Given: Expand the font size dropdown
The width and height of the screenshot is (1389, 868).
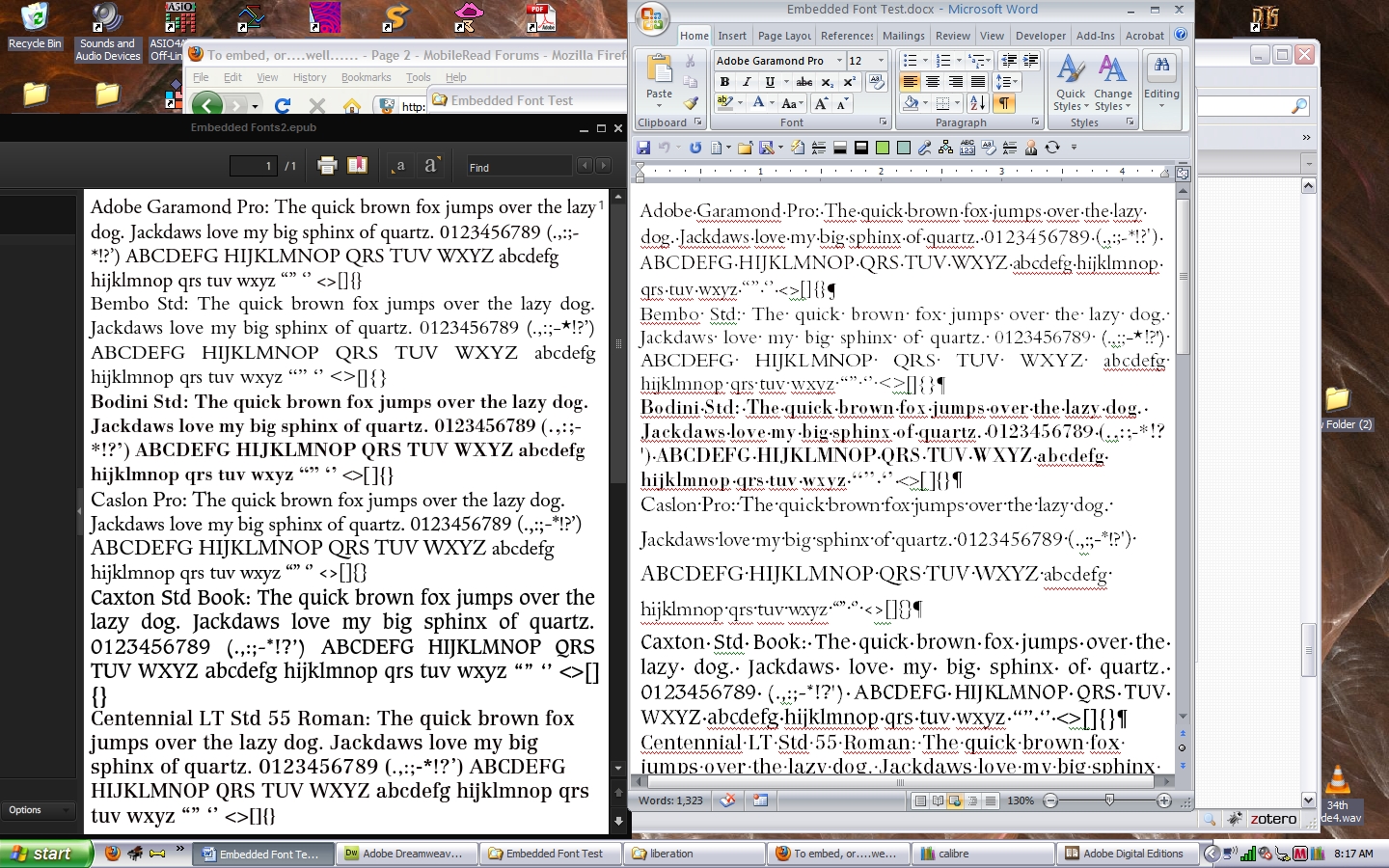Looking at the screenshot, I should click(881, 61).
